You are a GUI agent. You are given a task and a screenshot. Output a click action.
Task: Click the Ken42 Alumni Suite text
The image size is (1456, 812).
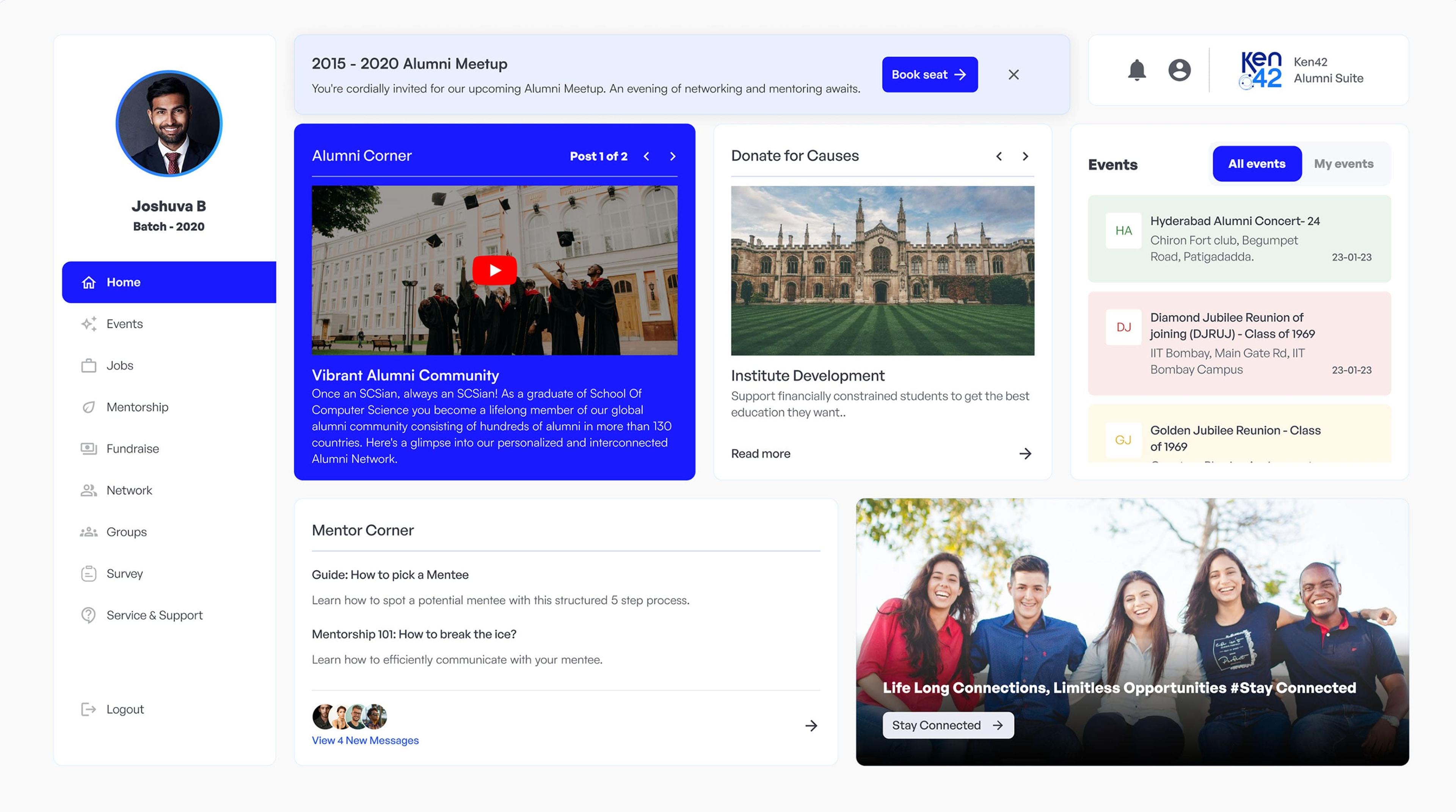point(1328,70)
